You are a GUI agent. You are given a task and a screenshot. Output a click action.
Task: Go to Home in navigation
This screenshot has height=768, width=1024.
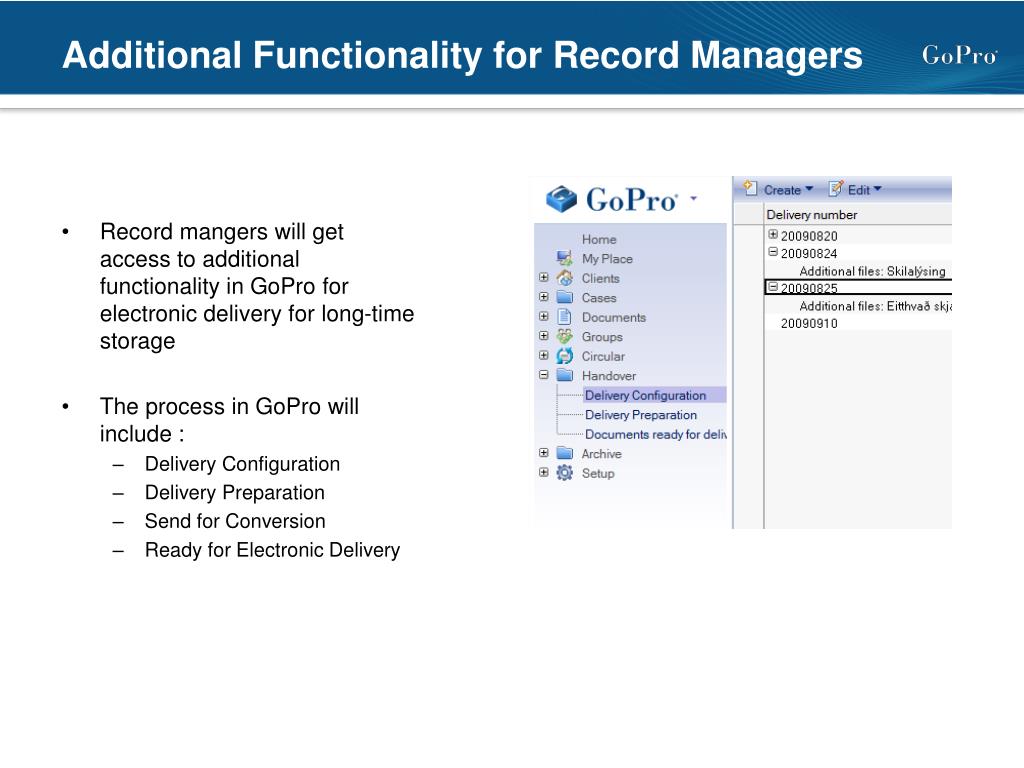[599, 239]
